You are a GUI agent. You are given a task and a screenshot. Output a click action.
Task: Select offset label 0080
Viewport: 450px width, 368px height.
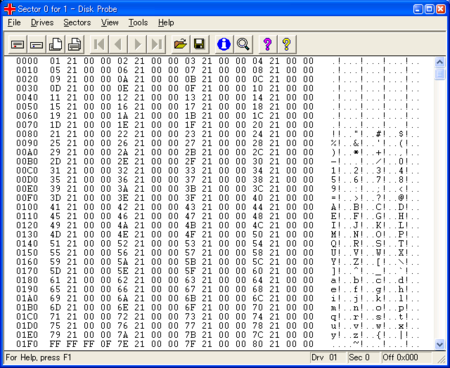27,134
